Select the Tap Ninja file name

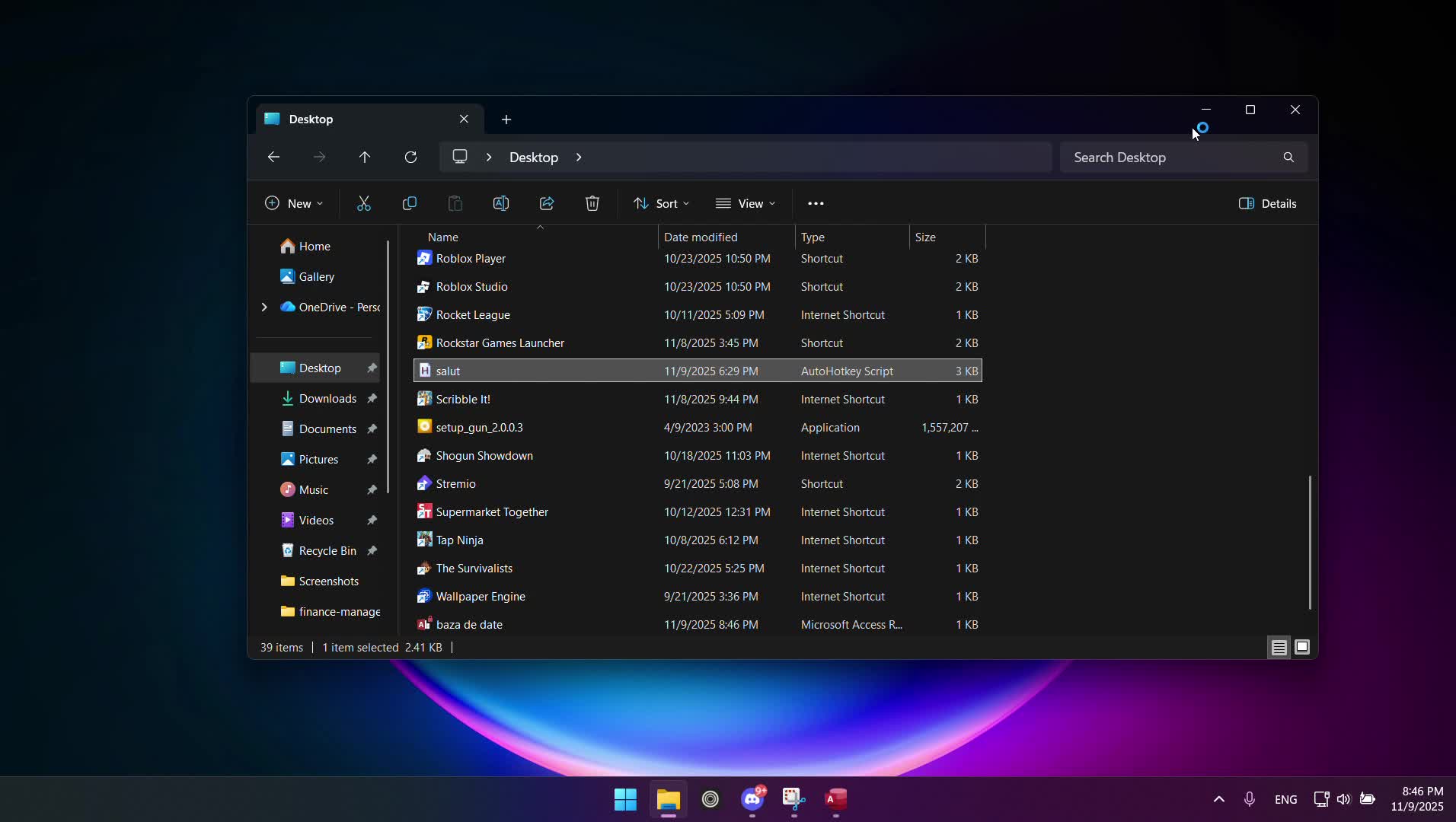click(459, 540)
